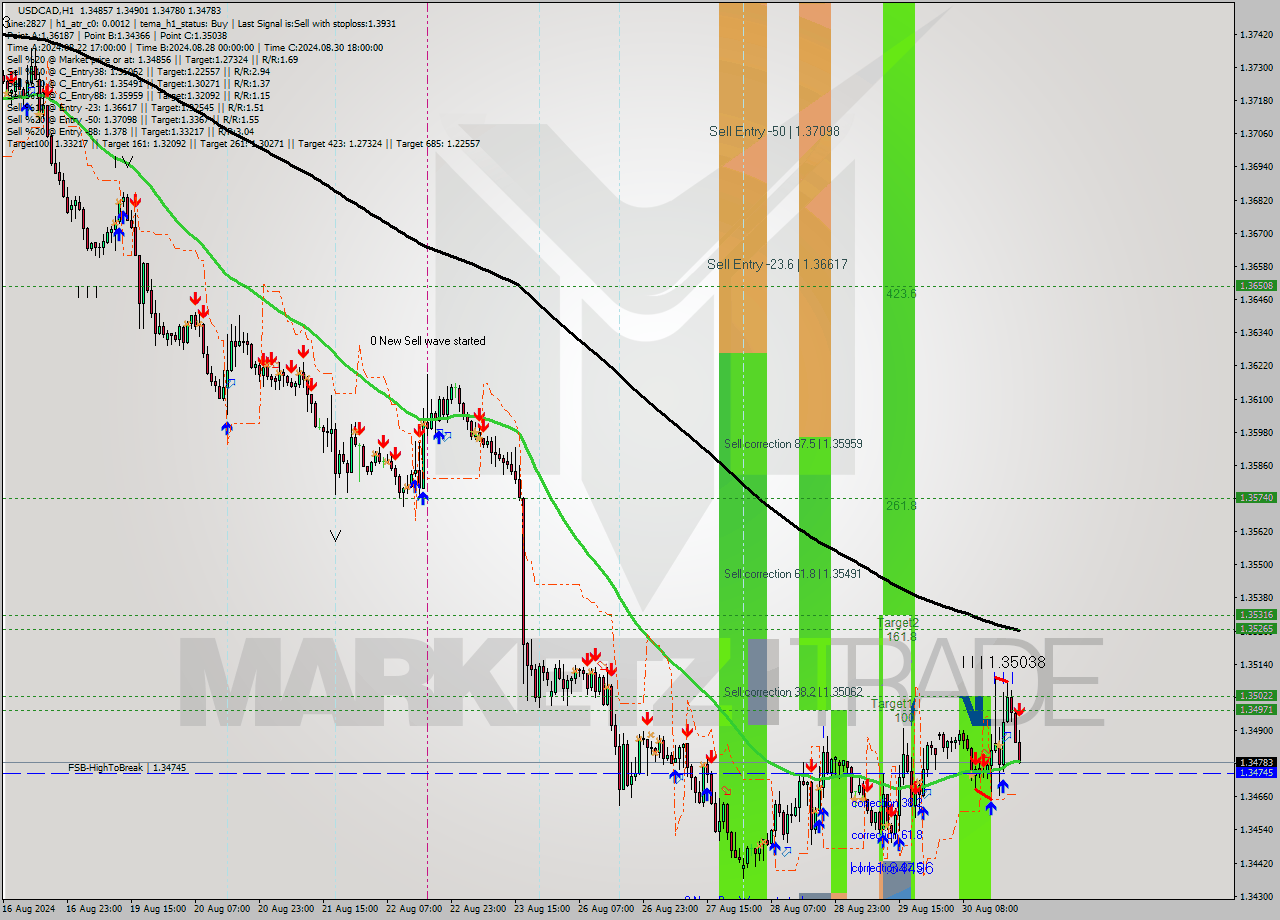Image resolution: width=1280 pixels, height=920 pixels.
Task: Click the '22 Aug 07:00' time label
Action: tap(414, 909)
